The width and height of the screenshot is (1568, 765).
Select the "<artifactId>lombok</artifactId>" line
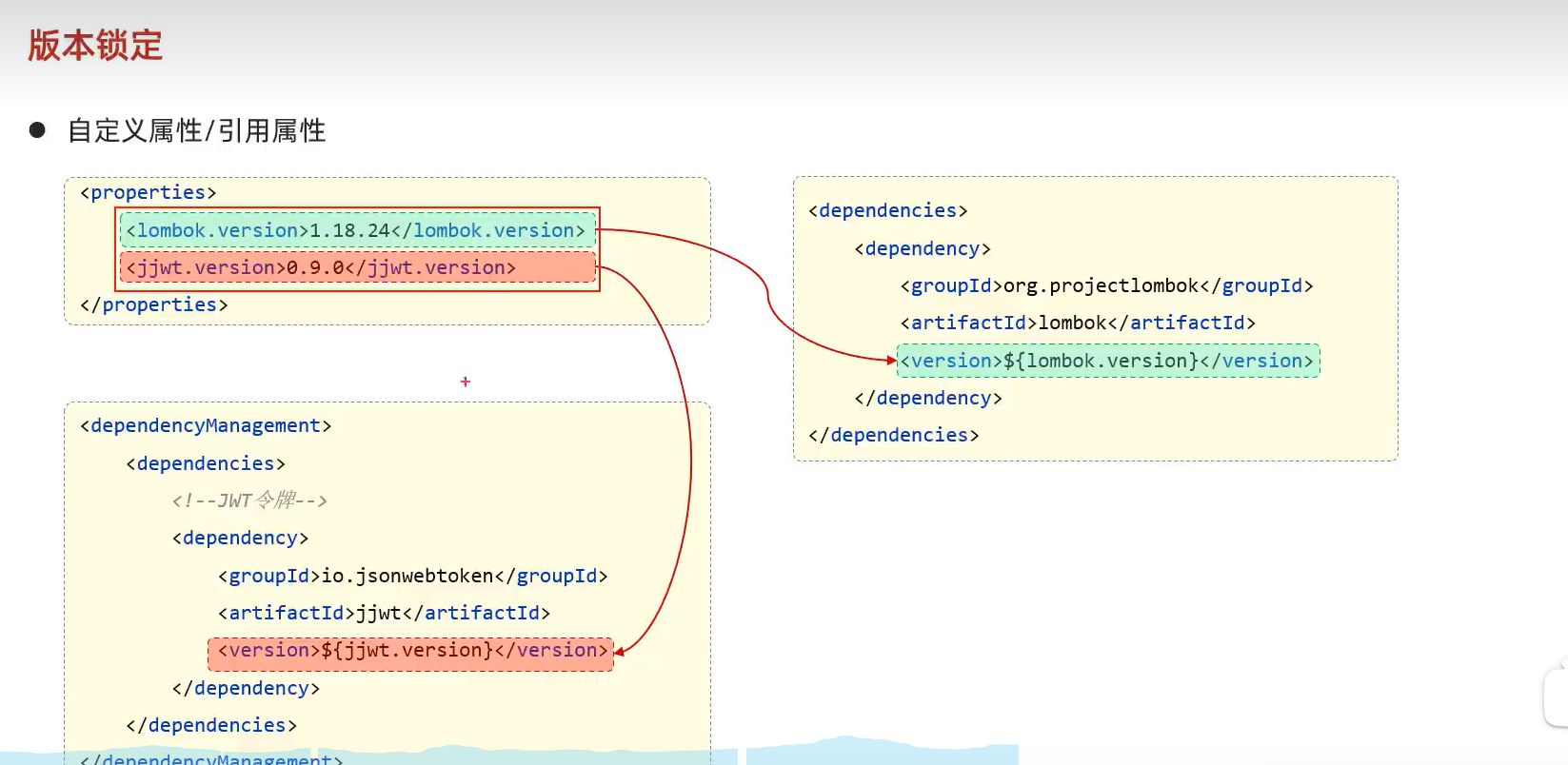tap(1078, 323)
